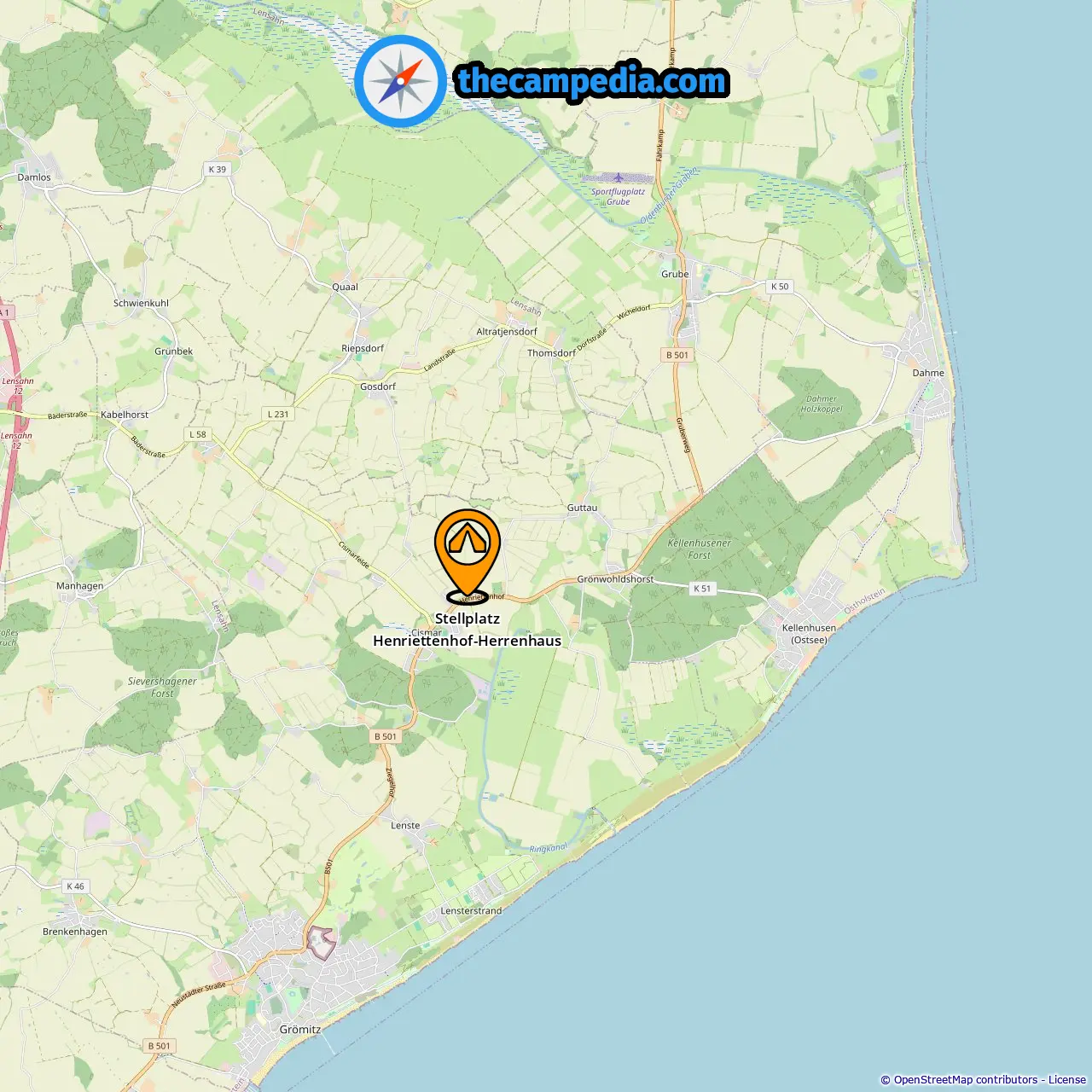The height and width of the screenshot is (1092, 1092).
Task: Click the Stellplatz Henriettenhof-Herrenhaus label
Action: pos(468,630)
